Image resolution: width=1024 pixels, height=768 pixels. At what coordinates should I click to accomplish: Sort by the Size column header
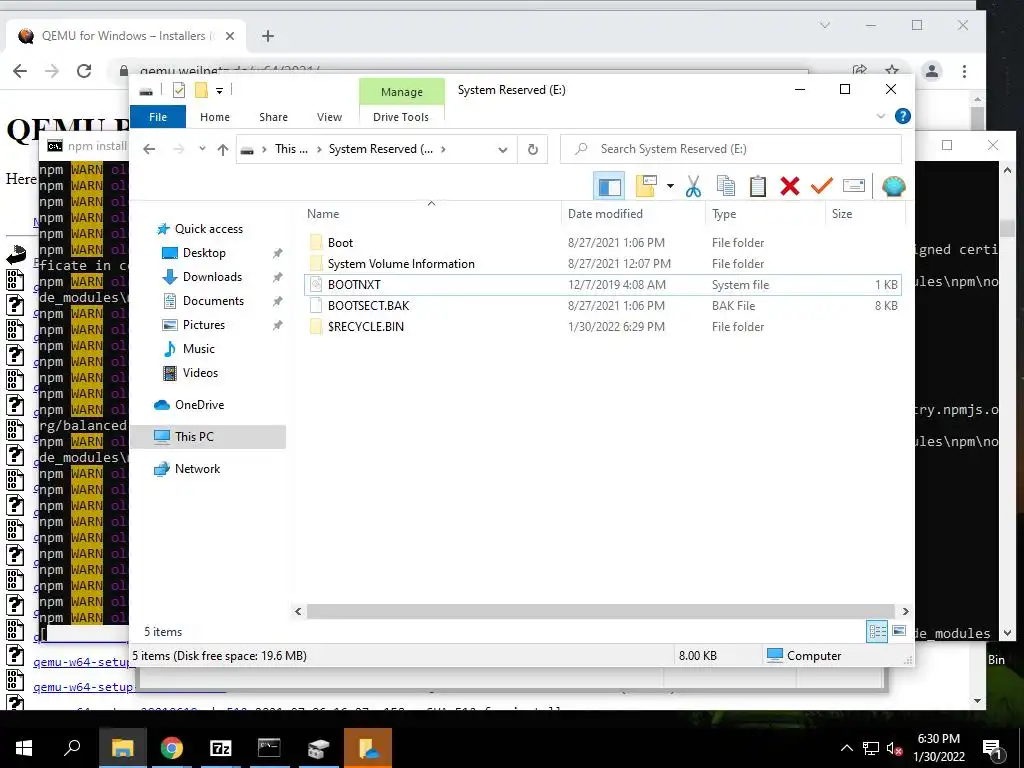click(x=865, y=214)
